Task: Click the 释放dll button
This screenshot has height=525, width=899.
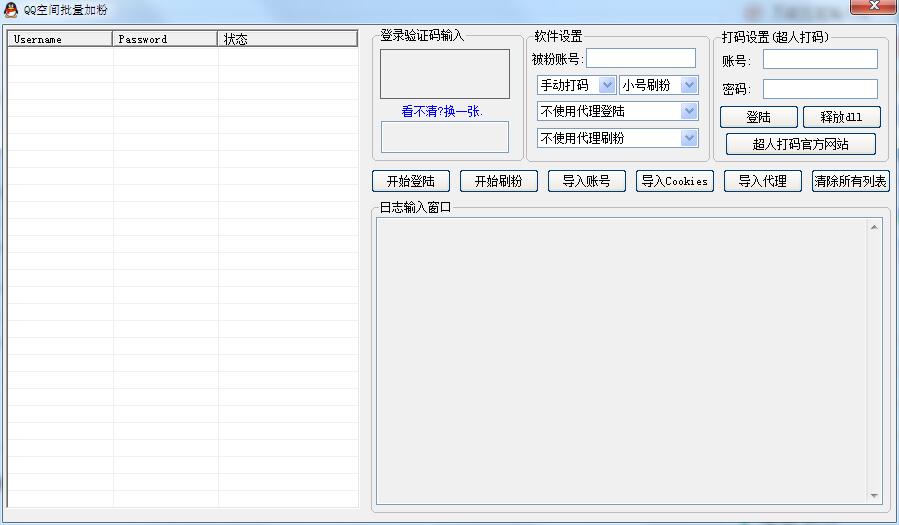Action: pos(841,117)
